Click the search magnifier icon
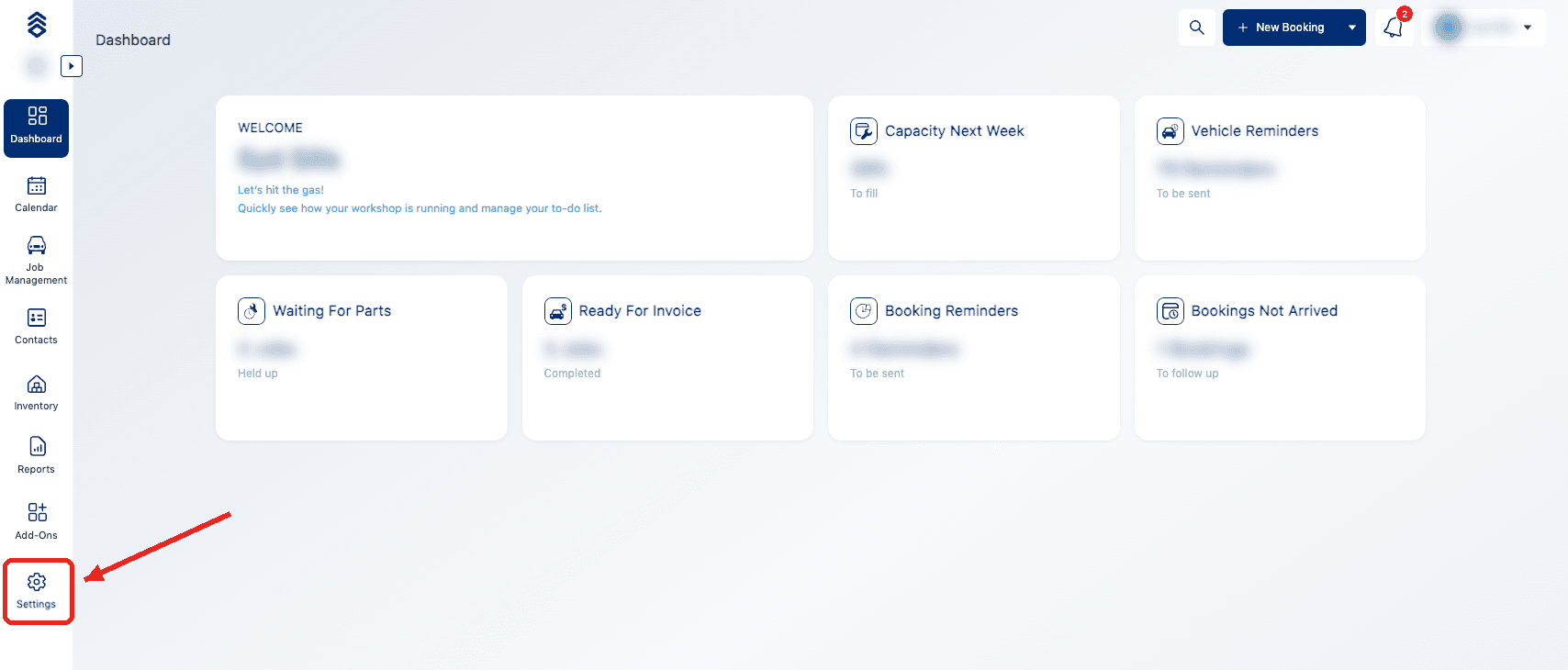 click(x=1197, y=28)
